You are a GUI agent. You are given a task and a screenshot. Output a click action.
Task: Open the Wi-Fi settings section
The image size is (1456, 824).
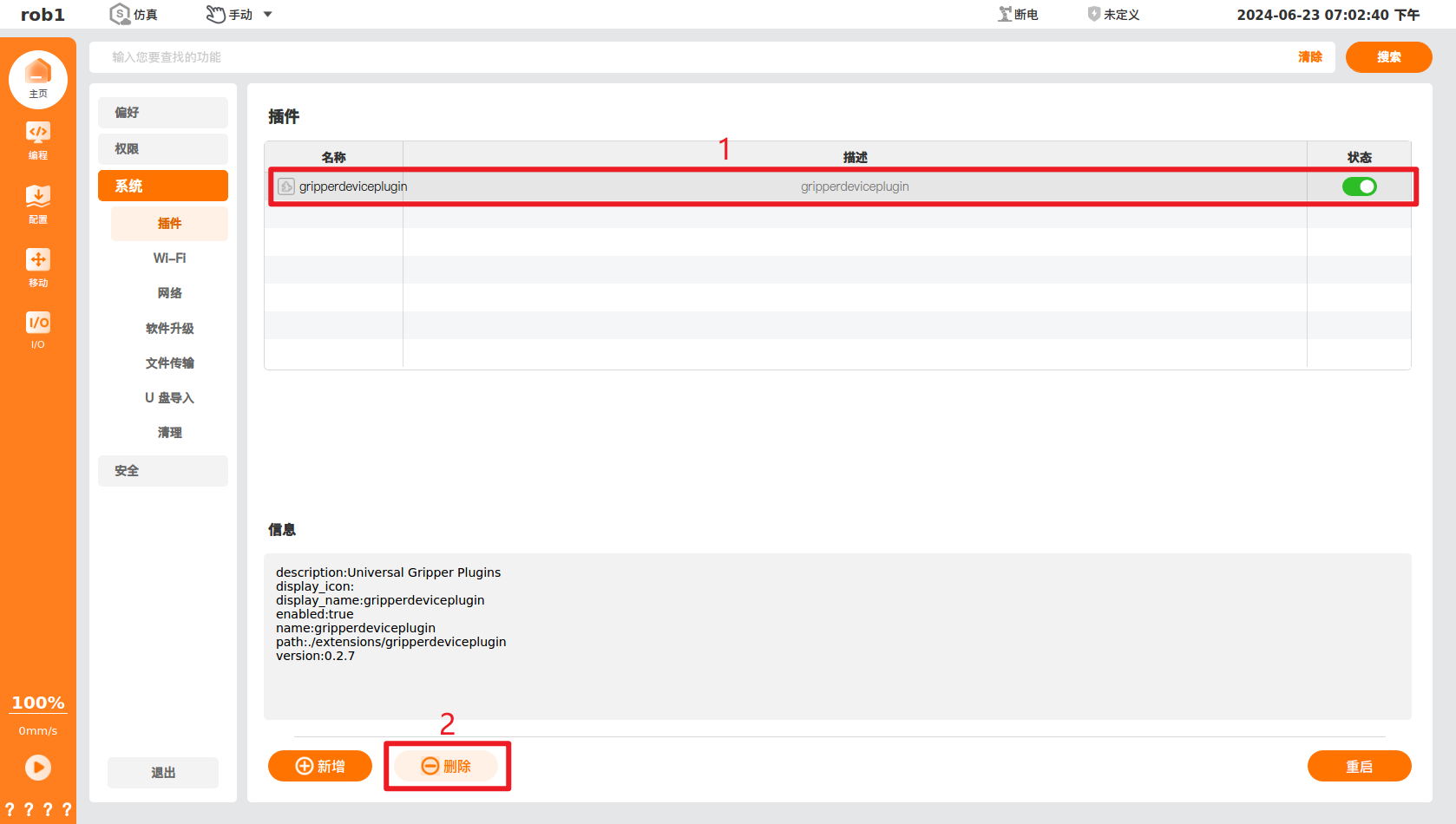[169, 258]
